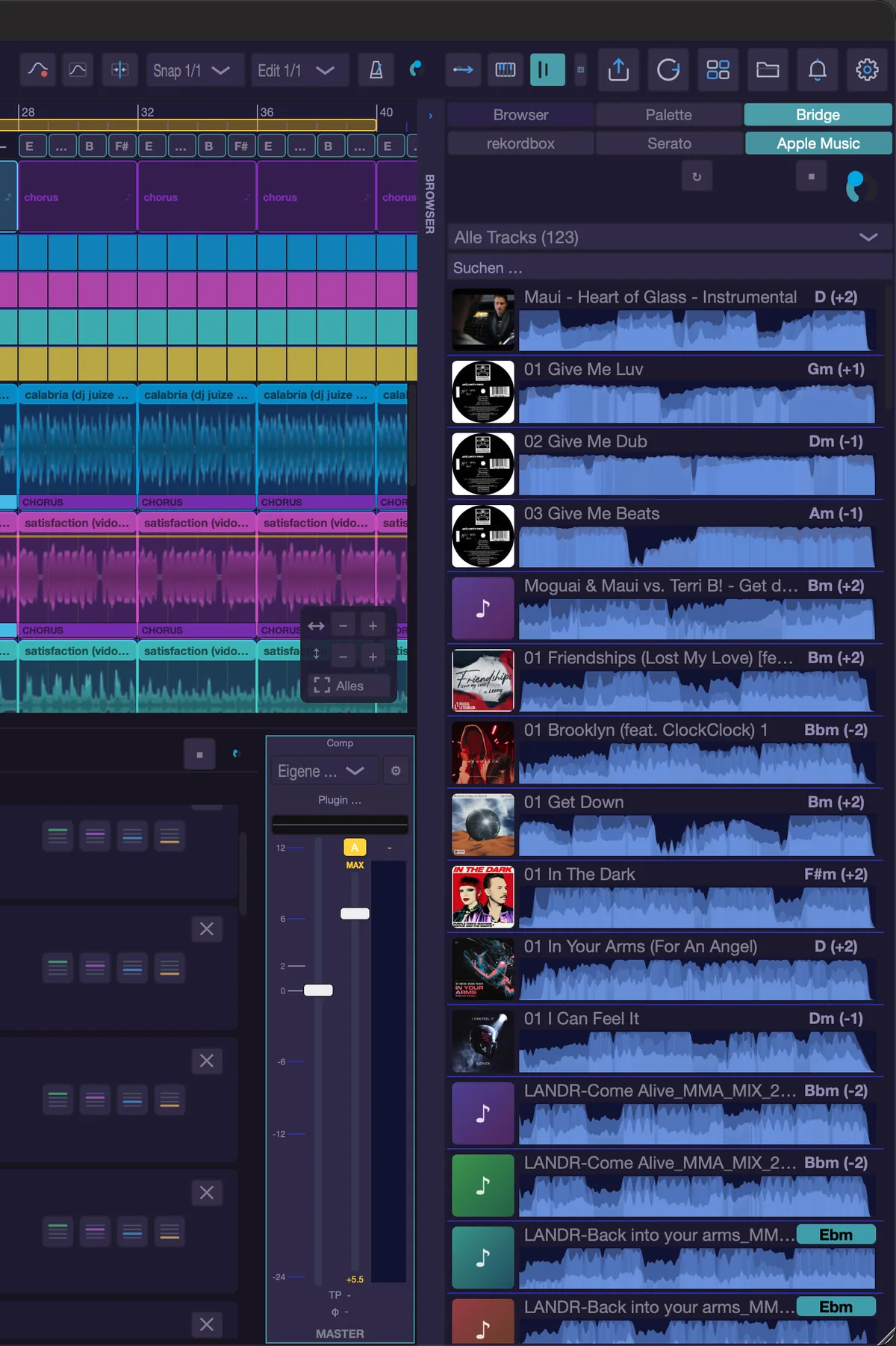This screenshot has width=896, height=1346.
Task: Toggle the piano keyboard view
Action: click(x=505, y=70)
